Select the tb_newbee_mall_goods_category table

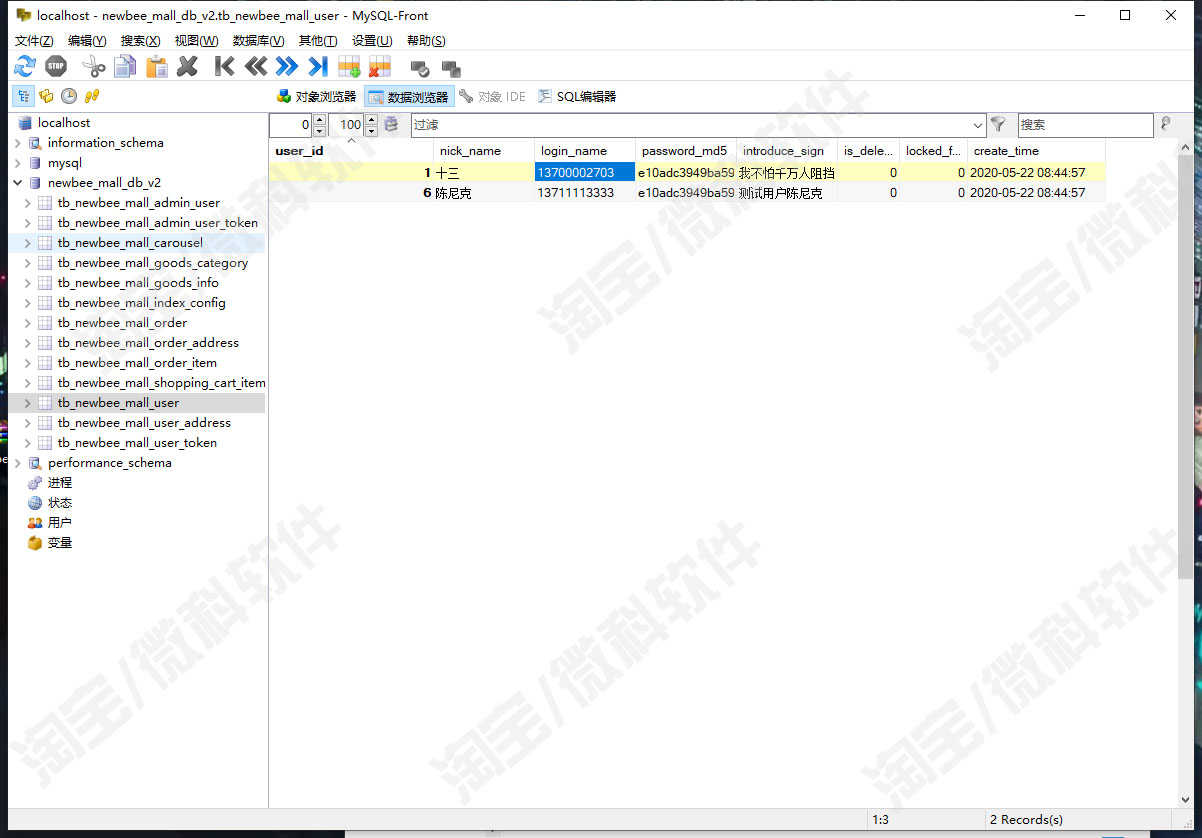[152, 263]
